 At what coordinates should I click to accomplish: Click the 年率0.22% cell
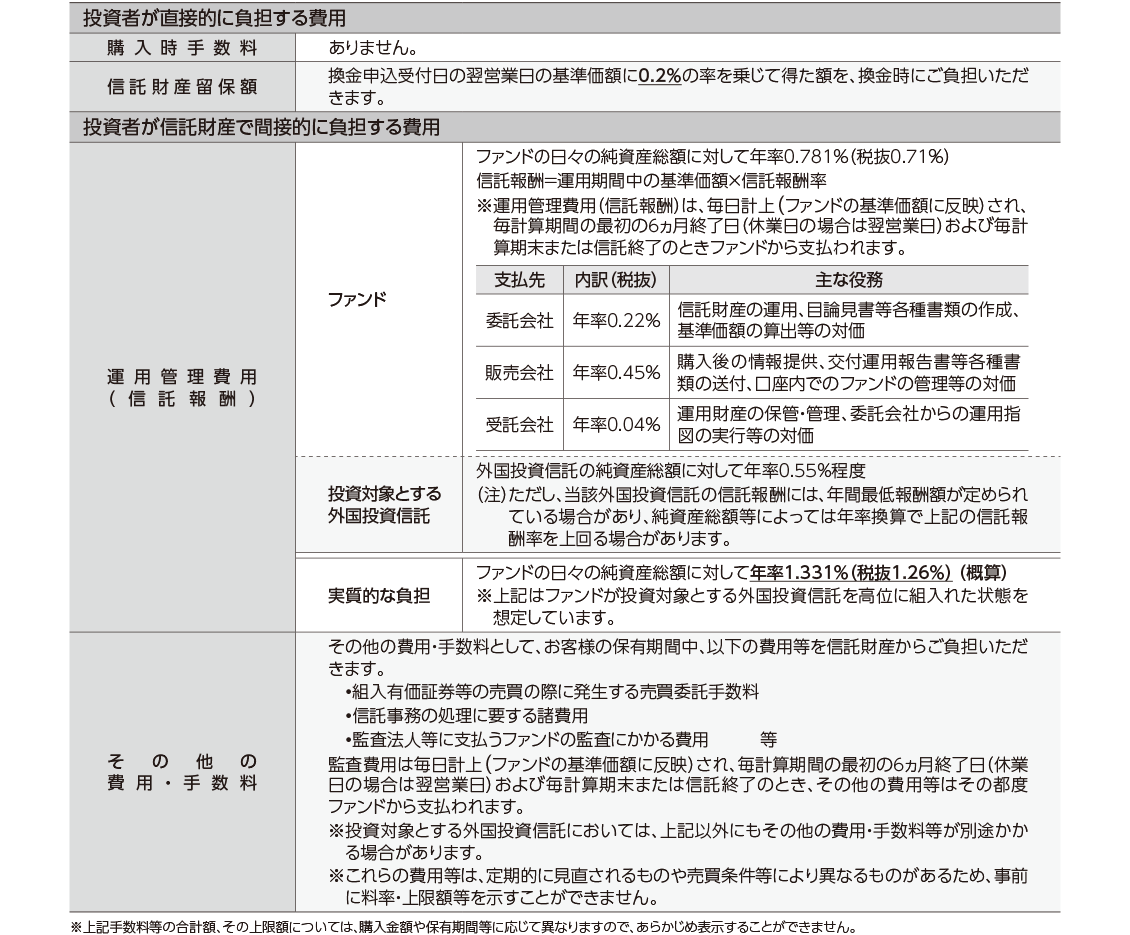tap(616, 320)
